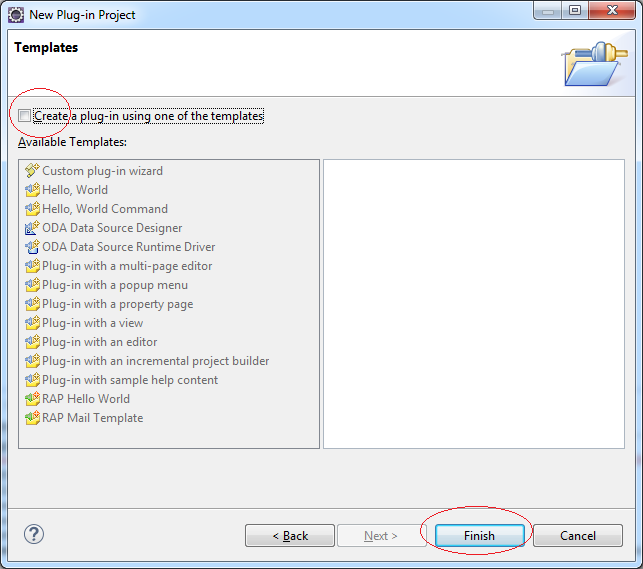
Task: Select 'ODA Data Source Runtime Driver' entry
Action: pyautogui.click(x=128, y=247)
